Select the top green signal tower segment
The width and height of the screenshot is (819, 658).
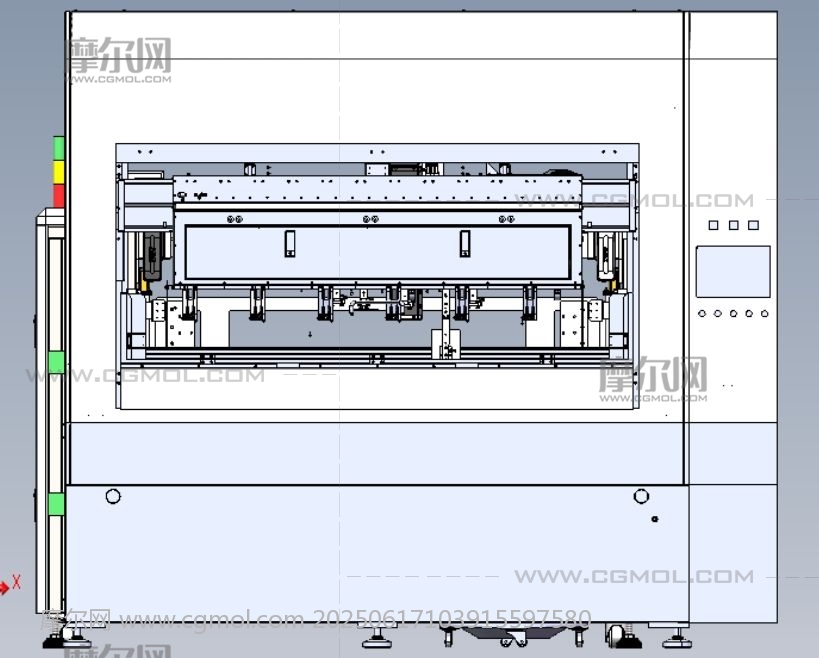[x=58, y=148]
